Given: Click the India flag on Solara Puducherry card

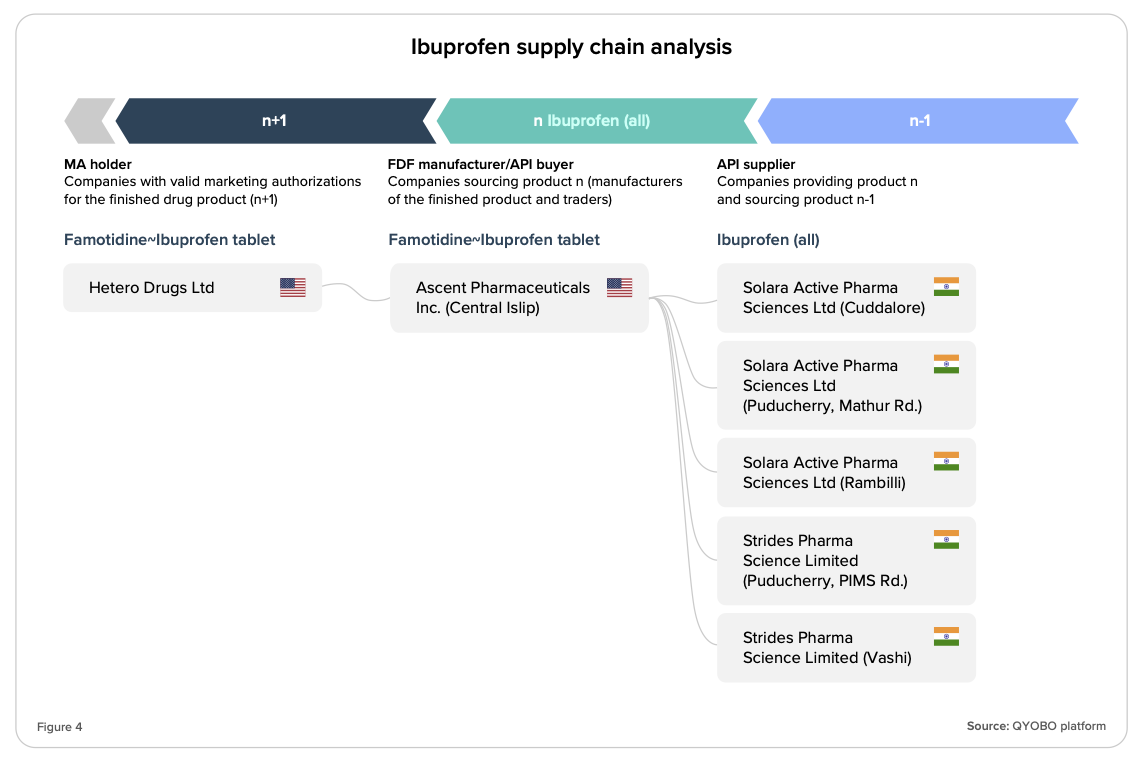Looking at the screenshot, I should 946,364.
